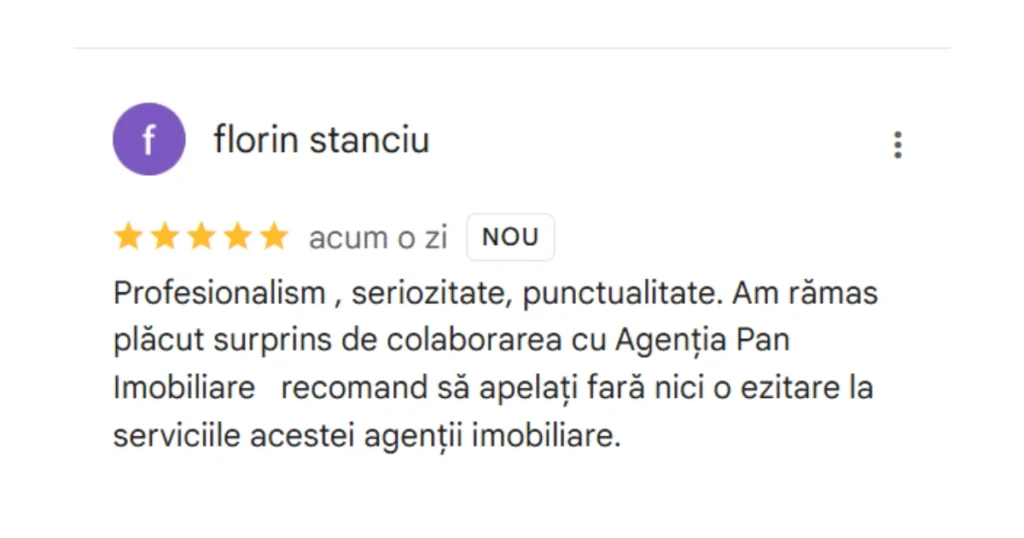Viewport: 1024px width, 538px height.
Task: Click the word "serviciile" on the last line
Action: pos(172,435)
